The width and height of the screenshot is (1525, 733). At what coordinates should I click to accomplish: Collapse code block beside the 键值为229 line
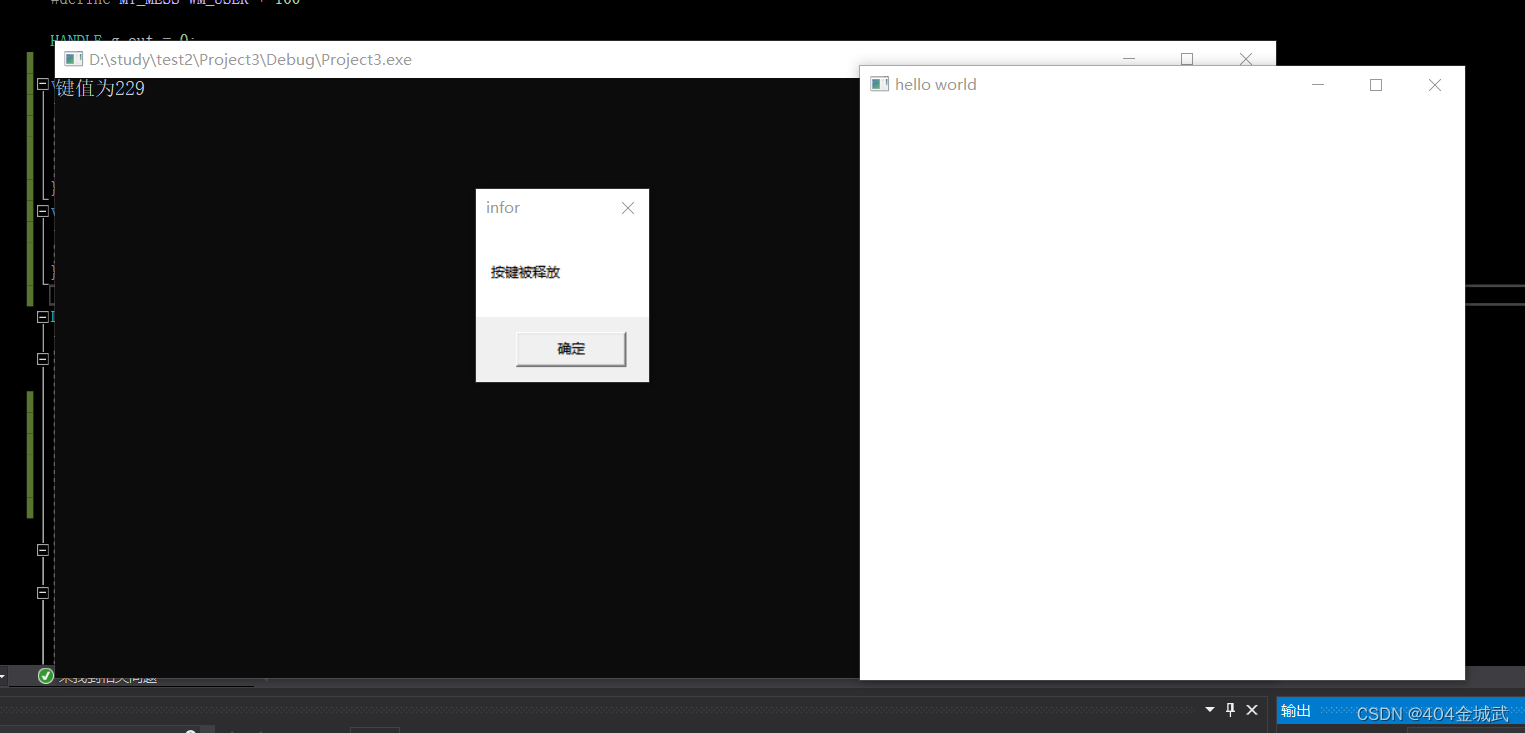tap(43, 85)
